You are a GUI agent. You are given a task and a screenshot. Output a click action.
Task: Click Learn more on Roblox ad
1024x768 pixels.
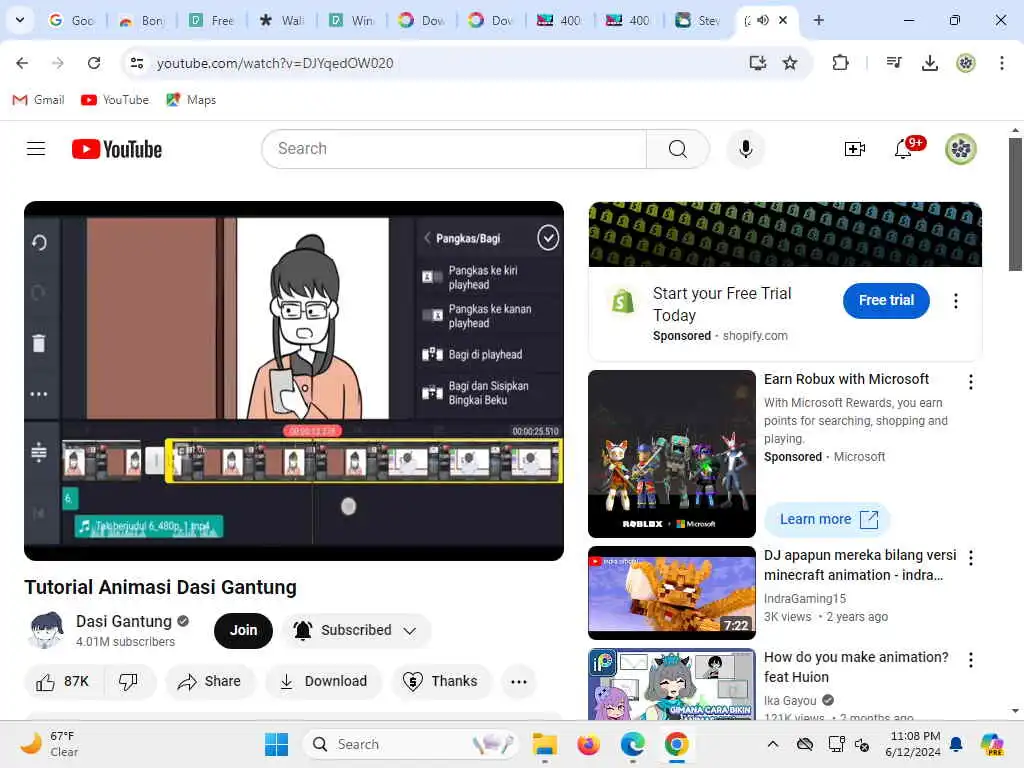pyautogui.click(x=828, y=519)
